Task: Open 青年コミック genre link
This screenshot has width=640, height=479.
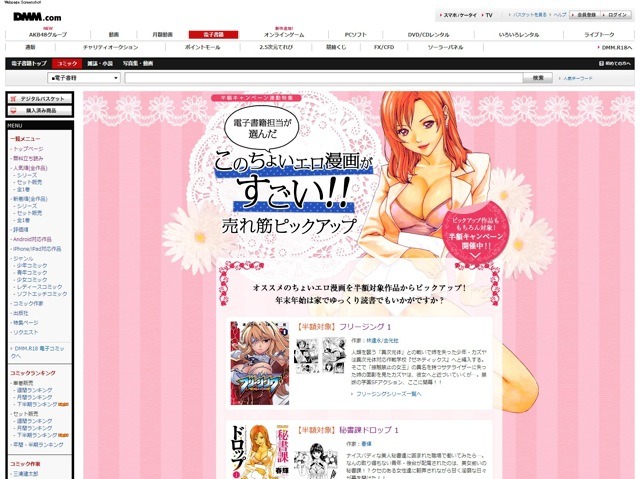Action: click(x=32, y=273)
